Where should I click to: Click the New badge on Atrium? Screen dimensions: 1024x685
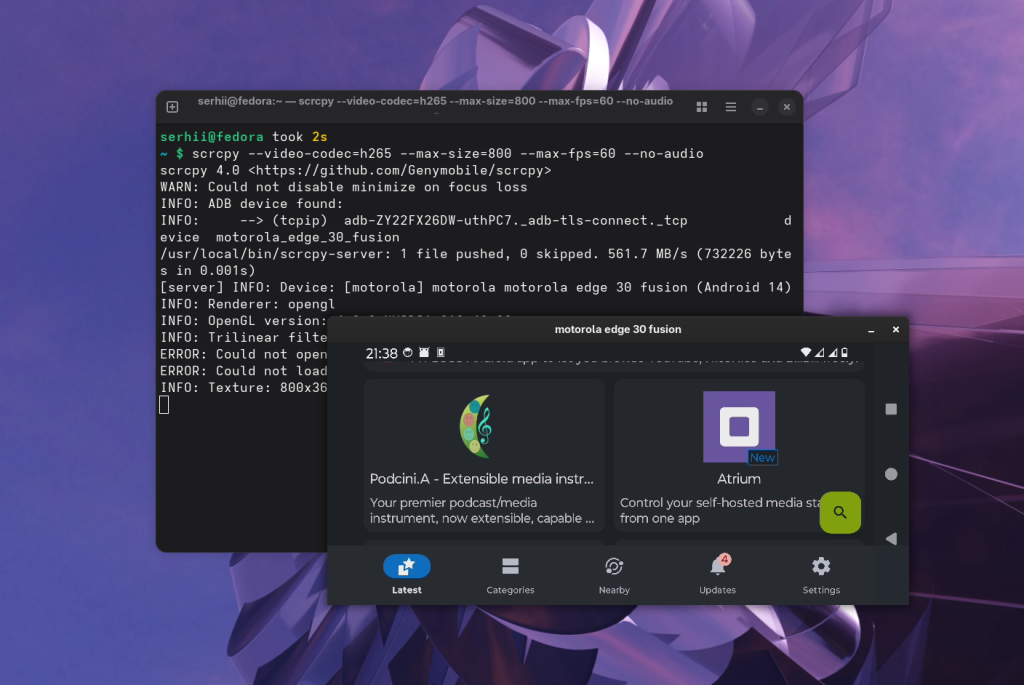coord(762,458)
